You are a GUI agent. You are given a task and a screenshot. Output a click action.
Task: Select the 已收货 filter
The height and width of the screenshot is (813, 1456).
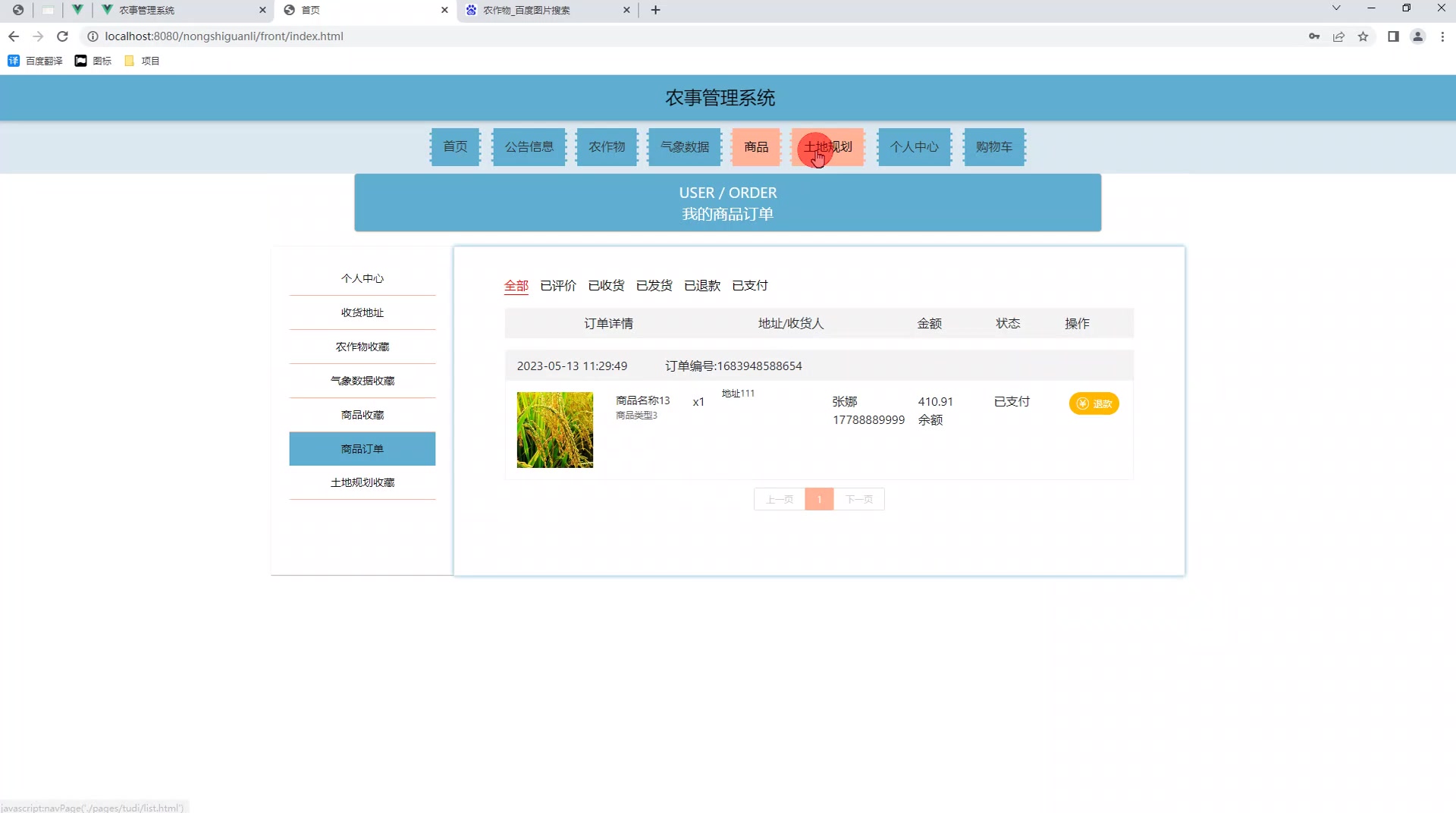coord(606,285)
